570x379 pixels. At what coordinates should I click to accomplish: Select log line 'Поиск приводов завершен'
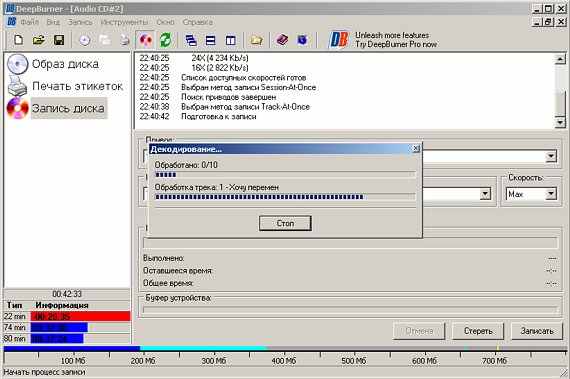(x=229, y=97)
